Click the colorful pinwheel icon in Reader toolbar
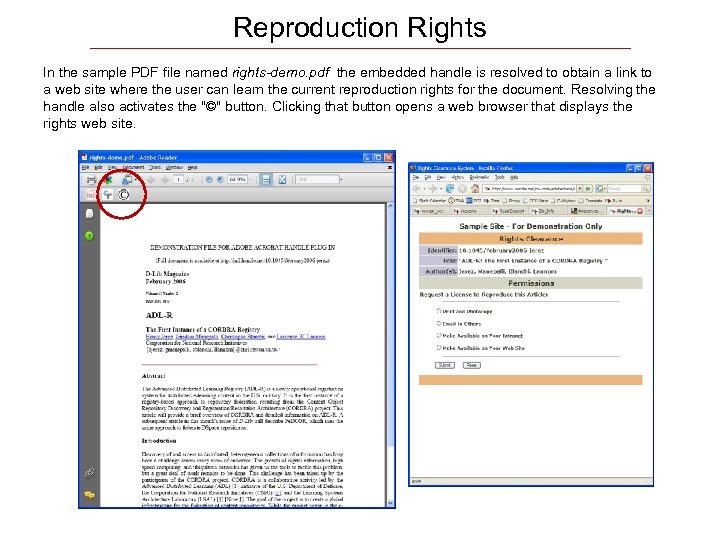 108,180
